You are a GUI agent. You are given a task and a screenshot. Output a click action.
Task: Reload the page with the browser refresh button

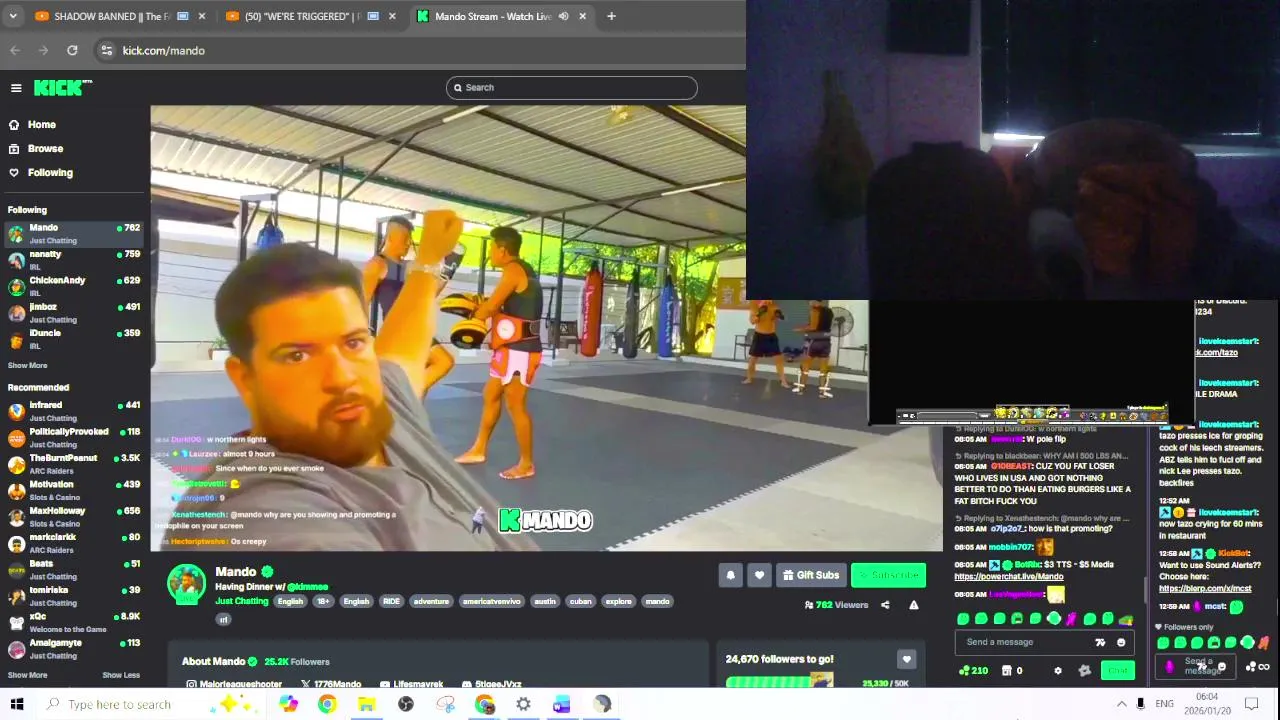point(72,50)
